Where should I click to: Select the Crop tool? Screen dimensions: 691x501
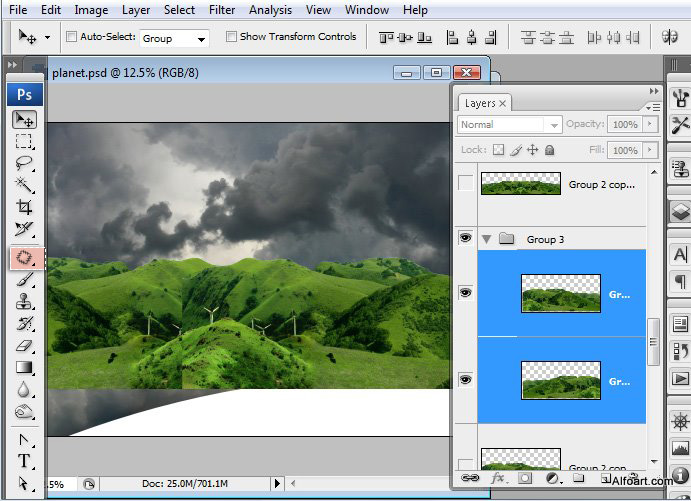coord(24,208)
